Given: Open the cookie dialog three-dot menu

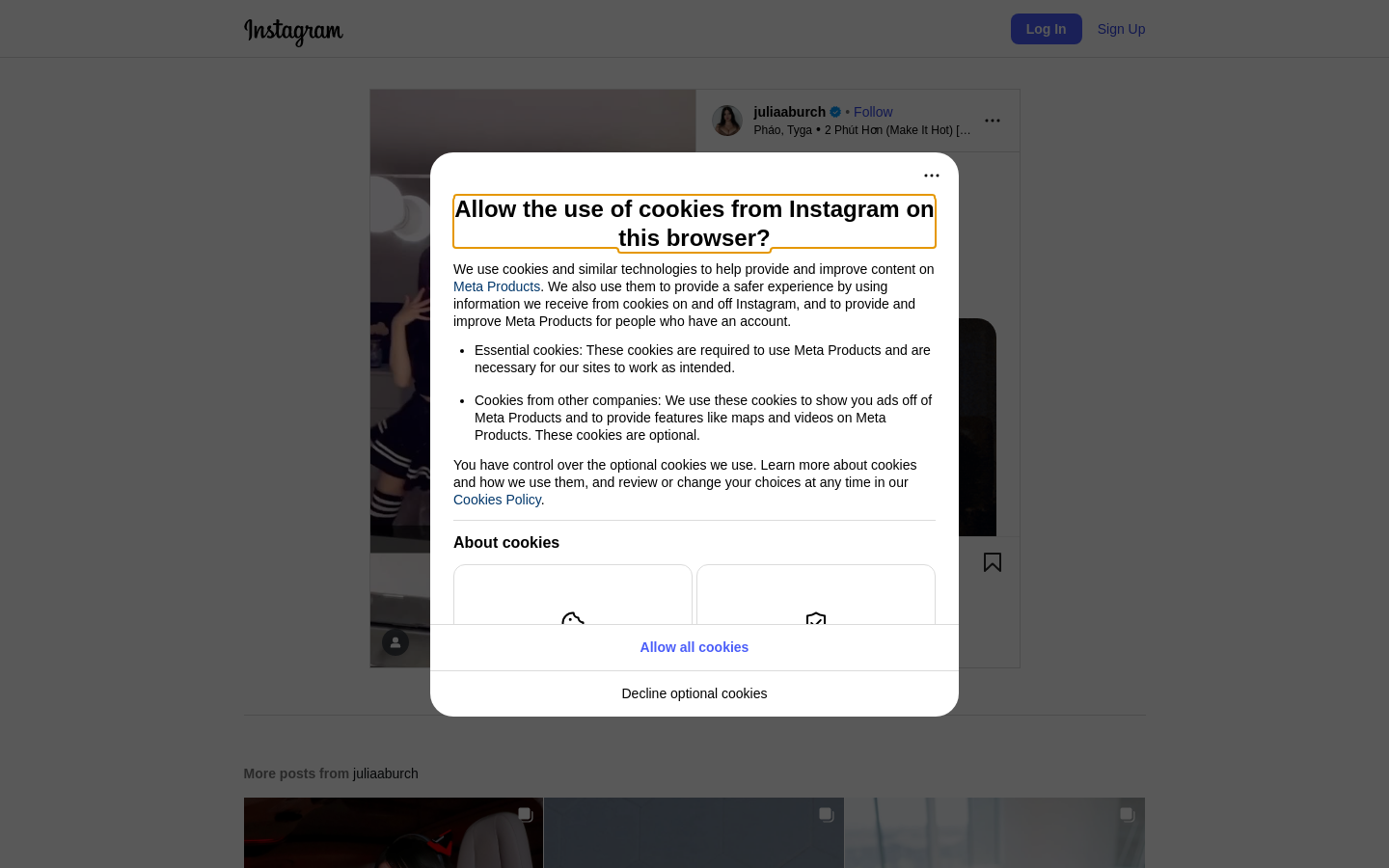Looking at the screenshot, I should coord(932,176).
